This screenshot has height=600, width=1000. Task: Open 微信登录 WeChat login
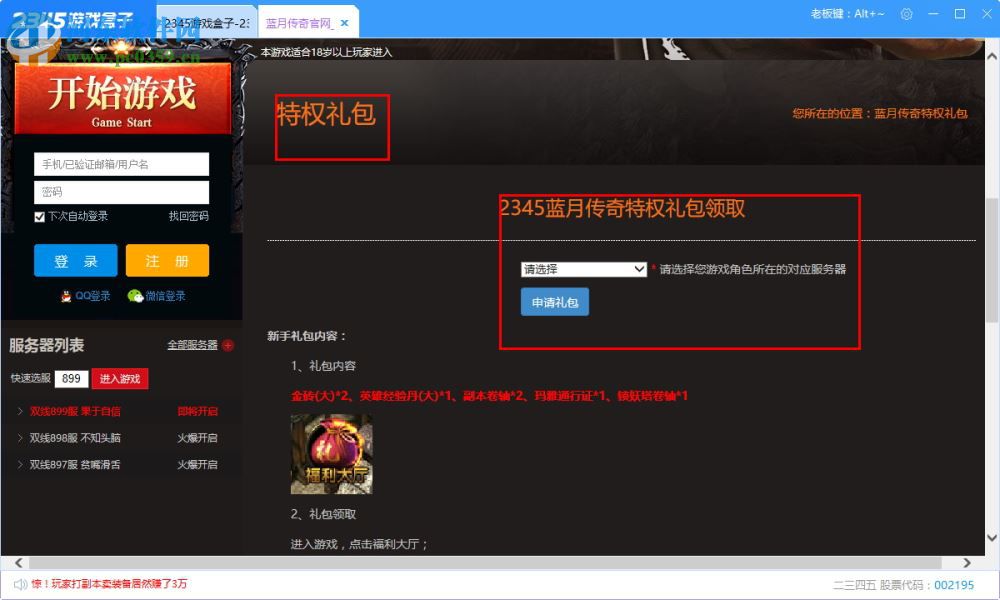click(x=158, y=296)
